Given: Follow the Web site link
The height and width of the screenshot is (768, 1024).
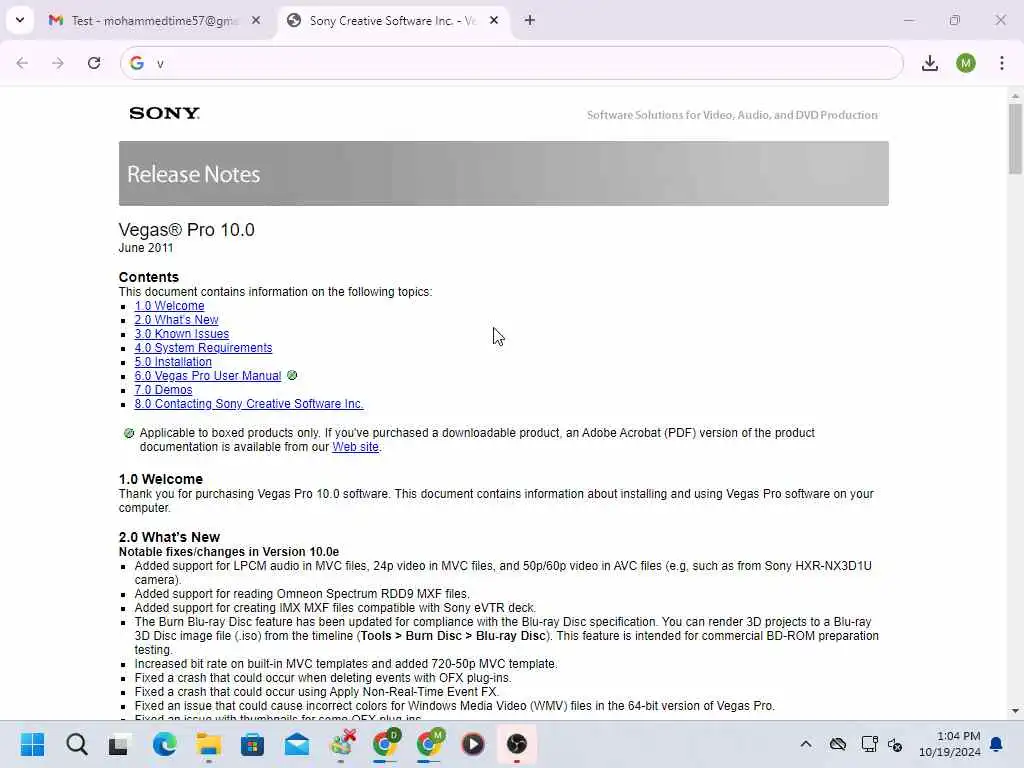Looking at the screenshot, I should 355,447.
